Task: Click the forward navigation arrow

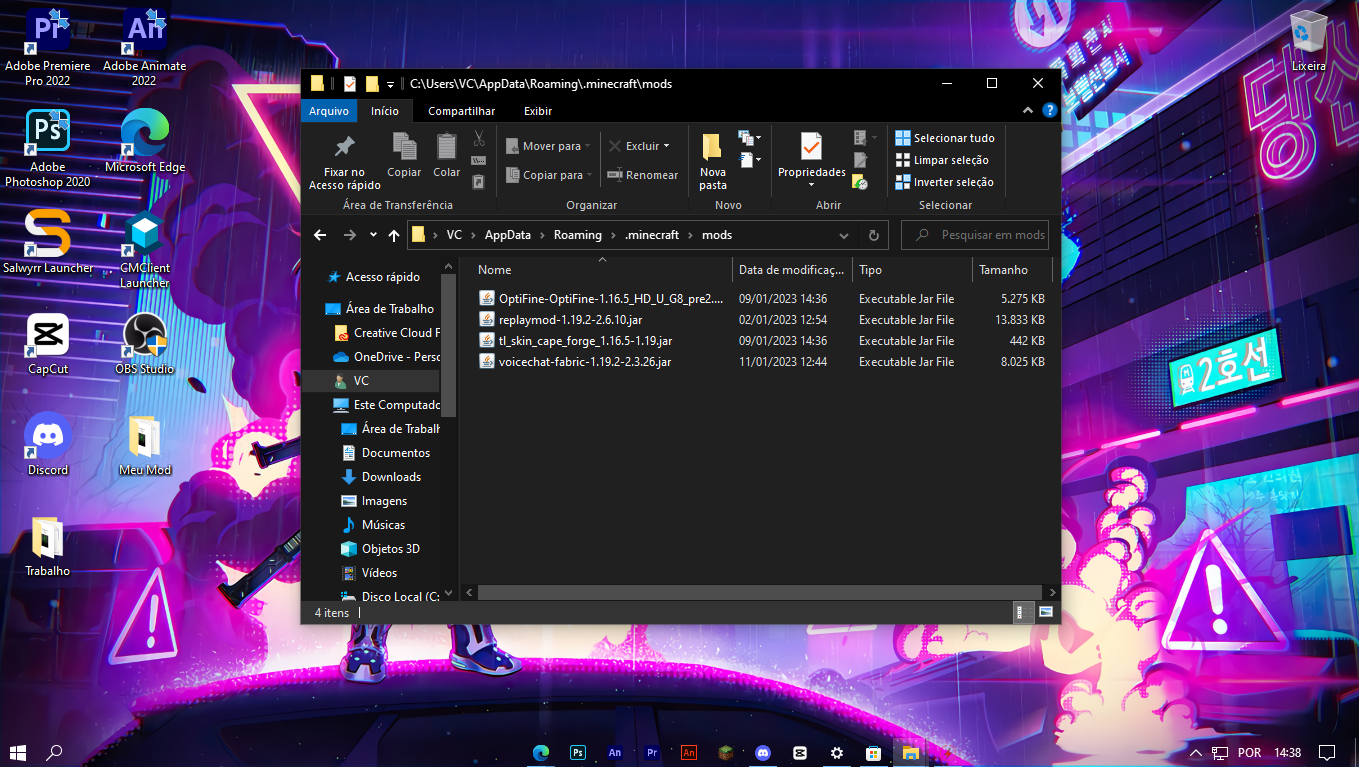Action: click(350, 236)
